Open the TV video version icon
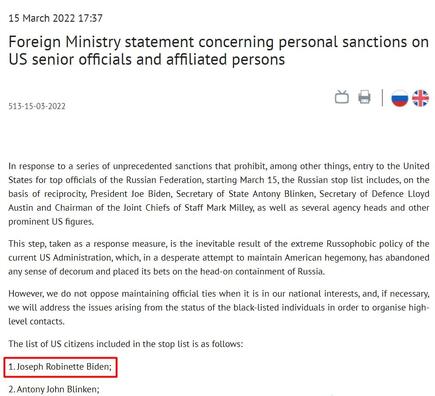Screen dimensions: 435x396 click(x=342, y=97)
